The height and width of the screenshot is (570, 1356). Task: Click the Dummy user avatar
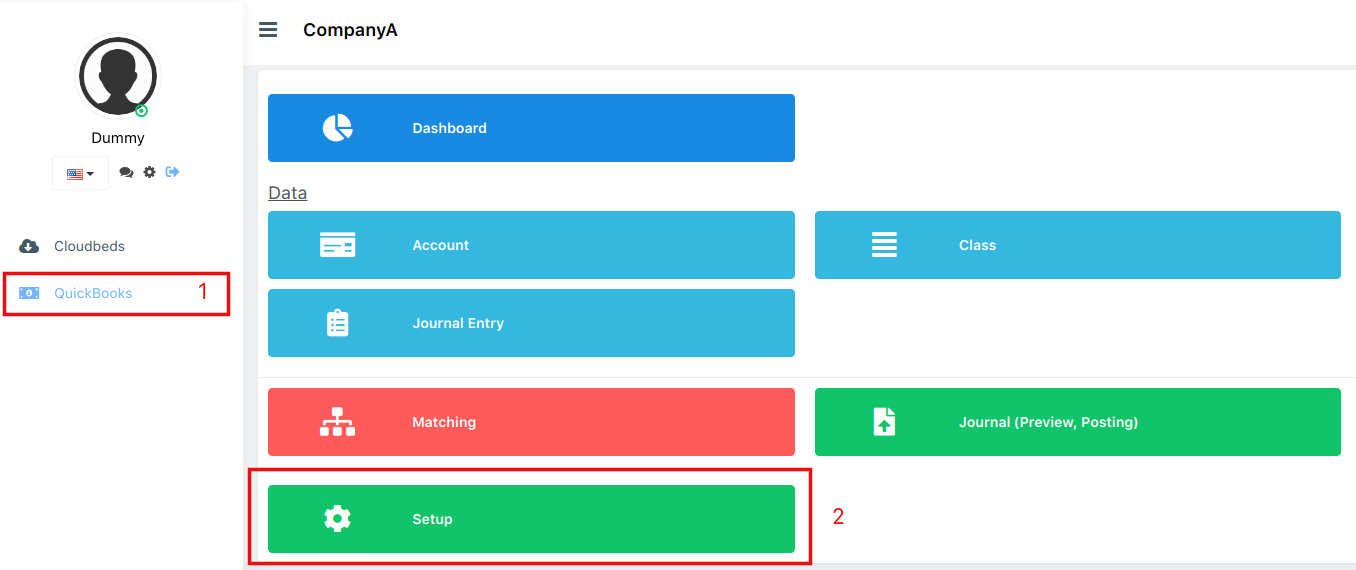[x=118, y=76]
